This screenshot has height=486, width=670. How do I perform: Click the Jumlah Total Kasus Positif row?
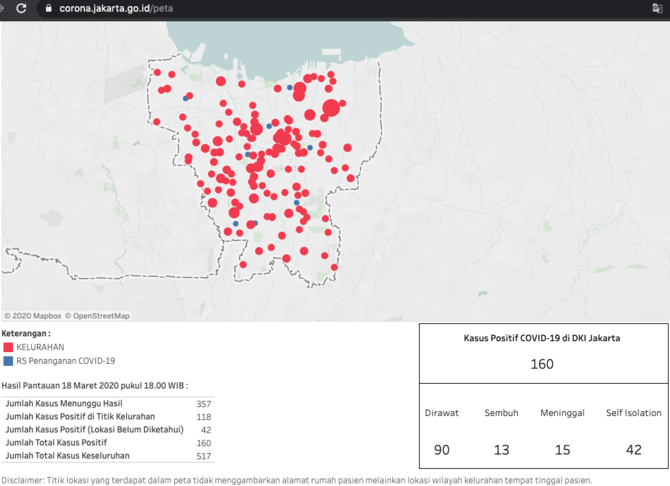pos(105,442)
